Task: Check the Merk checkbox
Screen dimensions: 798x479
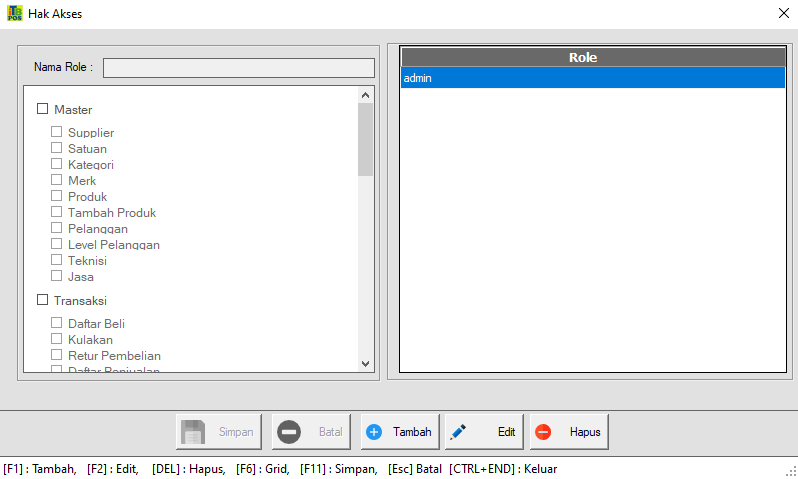Action: coord(56,180)
